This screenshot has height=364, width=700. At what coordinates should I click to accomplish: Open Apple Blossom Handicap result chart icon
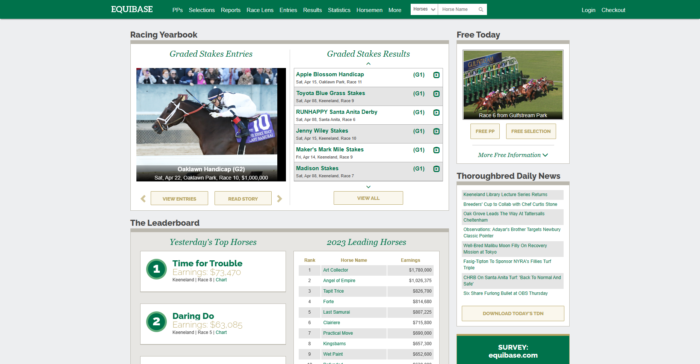click(x=436, y=75)
